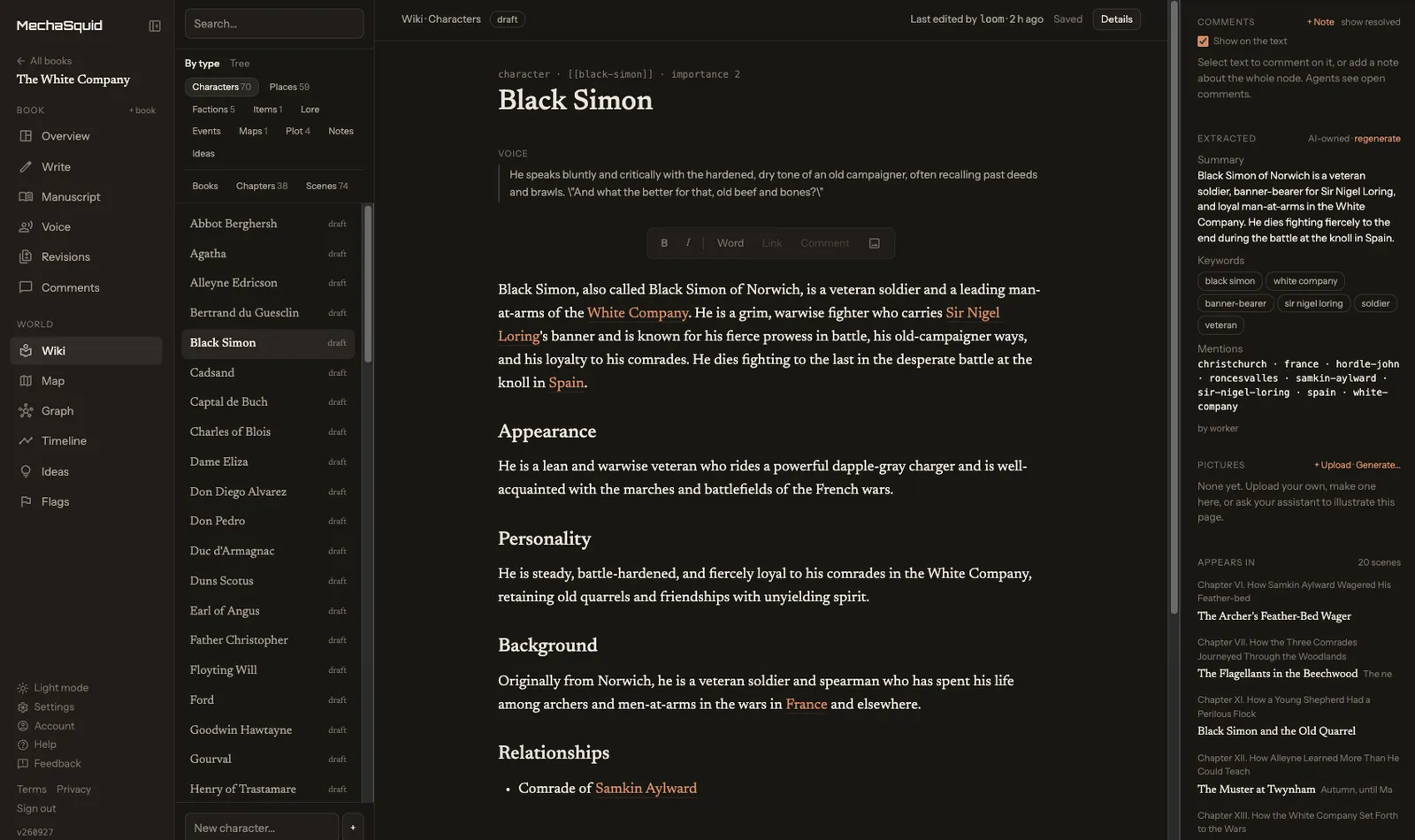1415x840 pixels.
Task: Open the Flags icon
Action: 26,502
